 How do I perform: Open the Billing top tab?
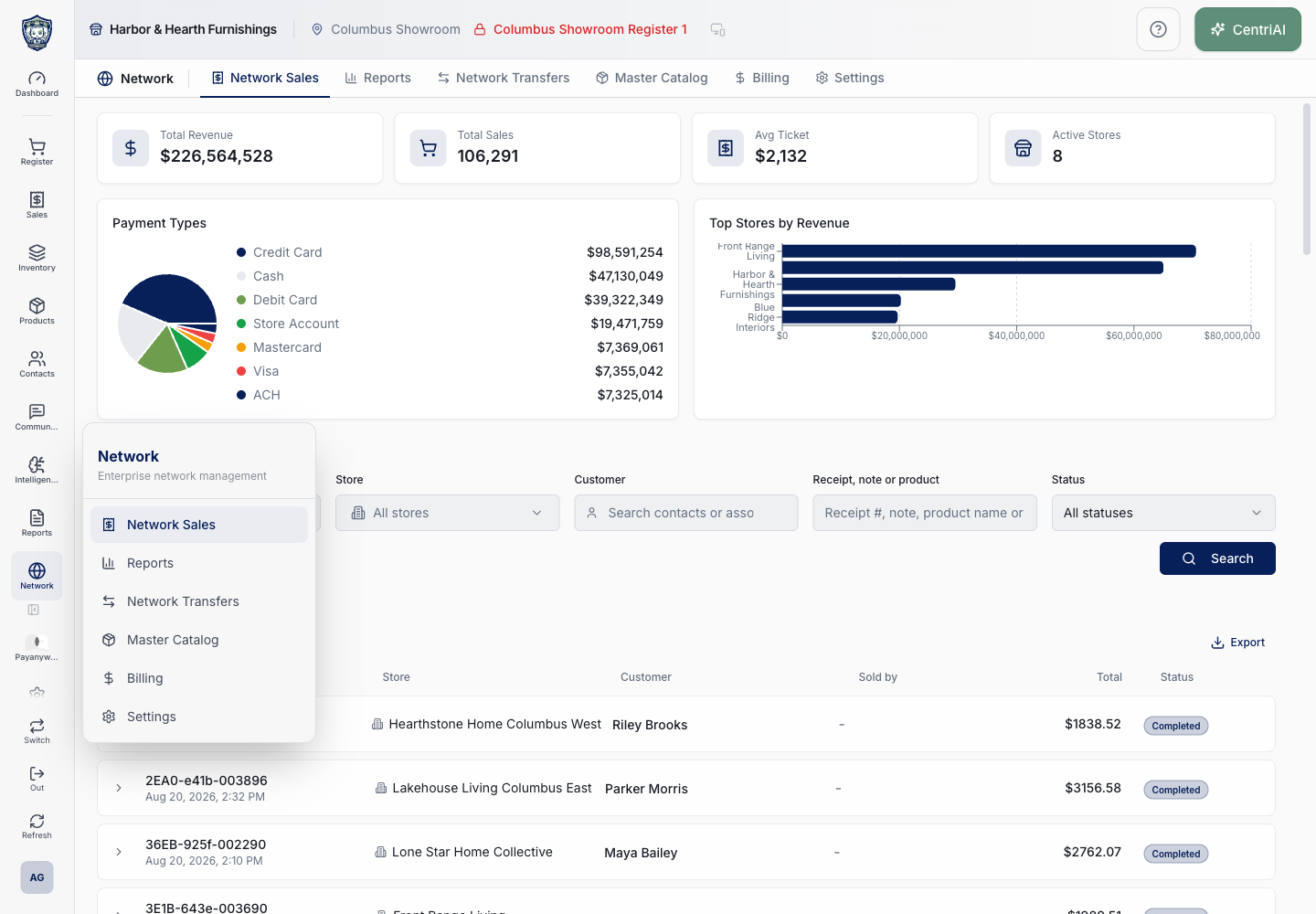point(762,78)
